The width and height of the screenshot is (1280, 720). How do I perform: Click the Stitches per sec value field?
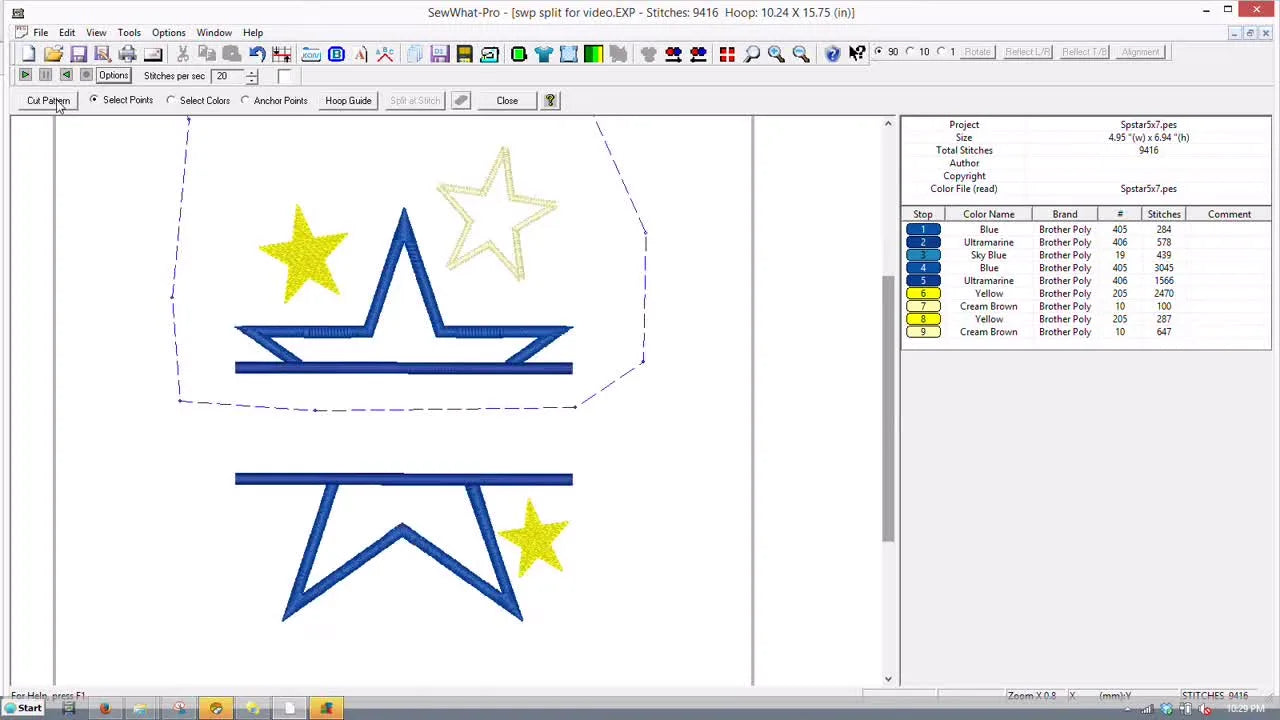[x=228, y=76]
